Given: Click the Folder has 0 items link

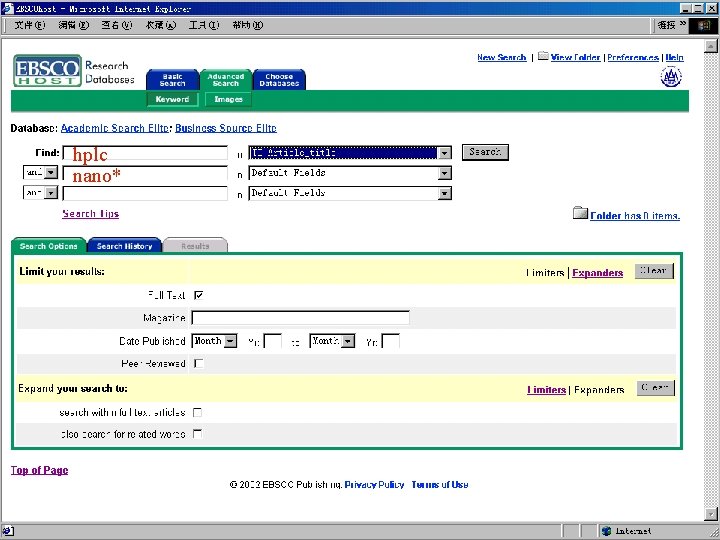Looking at the screenshot, I should point(635,216).
